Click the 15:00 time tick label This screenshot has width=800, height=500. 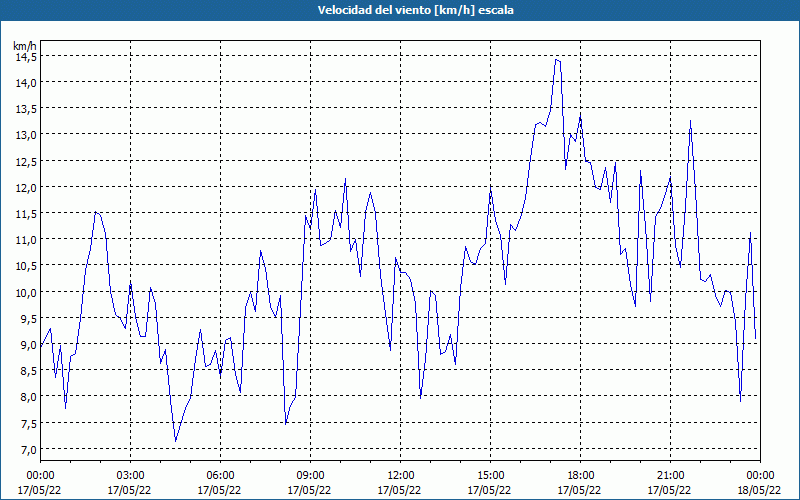(x=490, y=476)
